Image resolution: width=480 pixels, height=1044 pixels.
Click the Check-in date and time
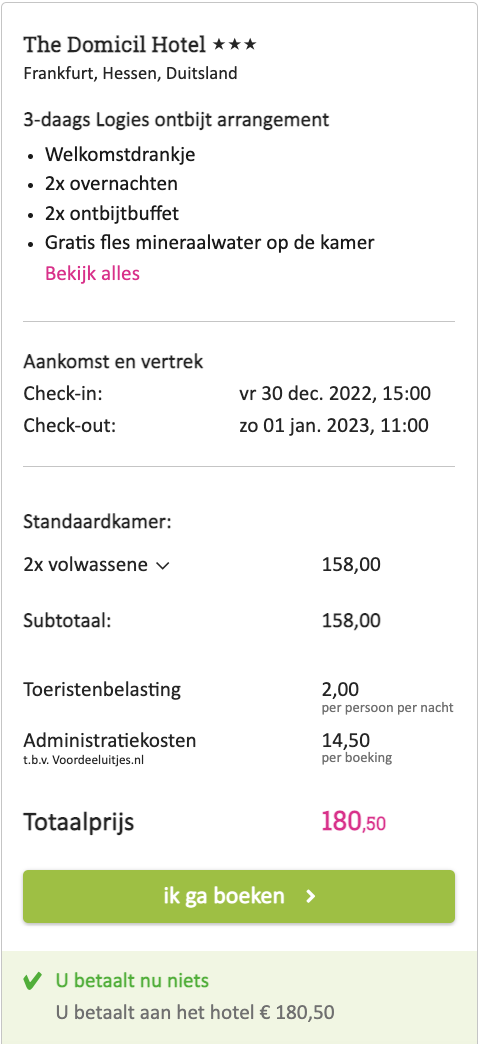[x=335, y=393]
